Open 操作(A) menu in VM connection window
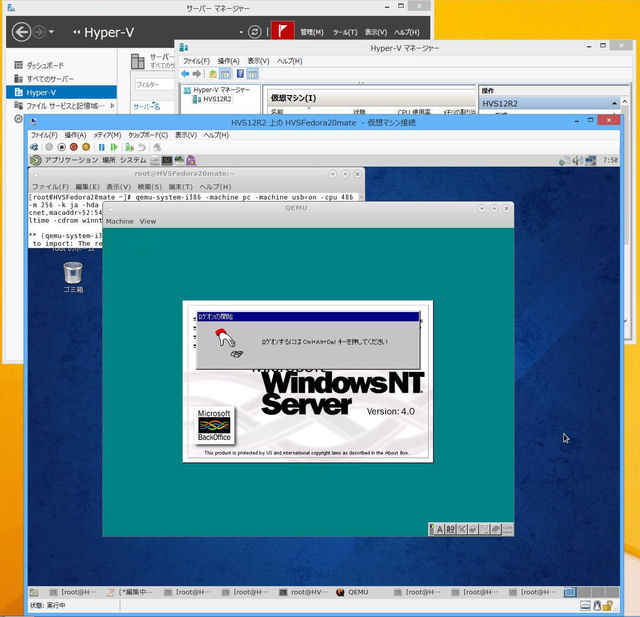 (x=76, y=135)
